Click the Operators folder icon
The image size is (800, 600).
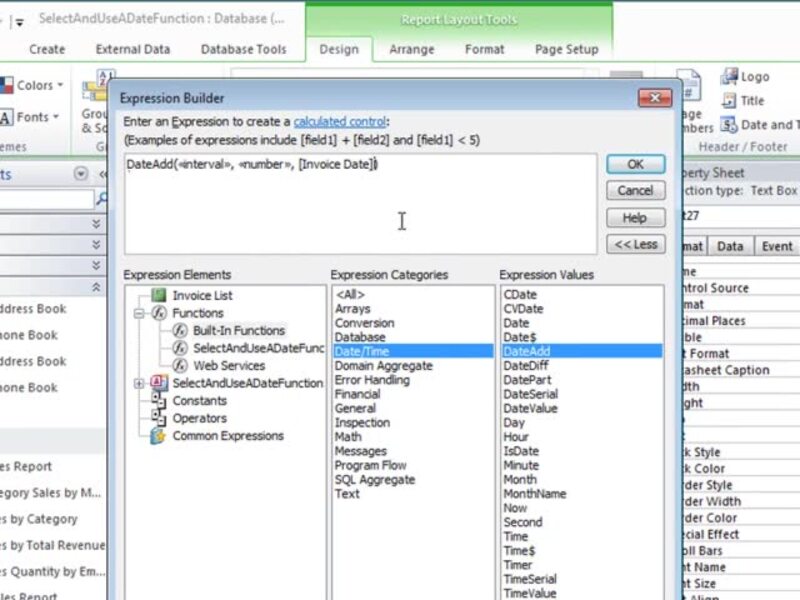(158, 418)
